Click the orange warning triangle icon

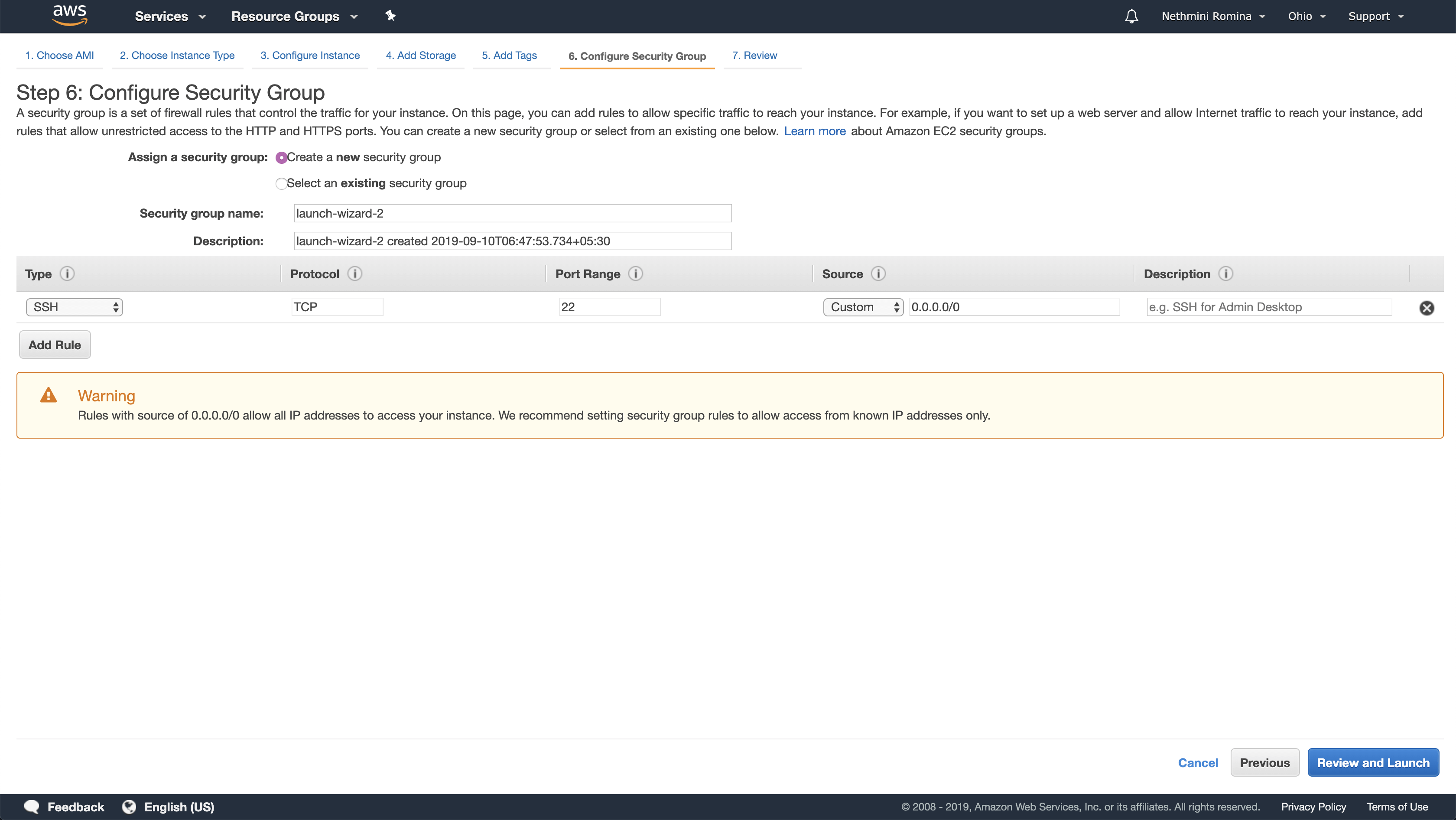click(x=49, y=395)
